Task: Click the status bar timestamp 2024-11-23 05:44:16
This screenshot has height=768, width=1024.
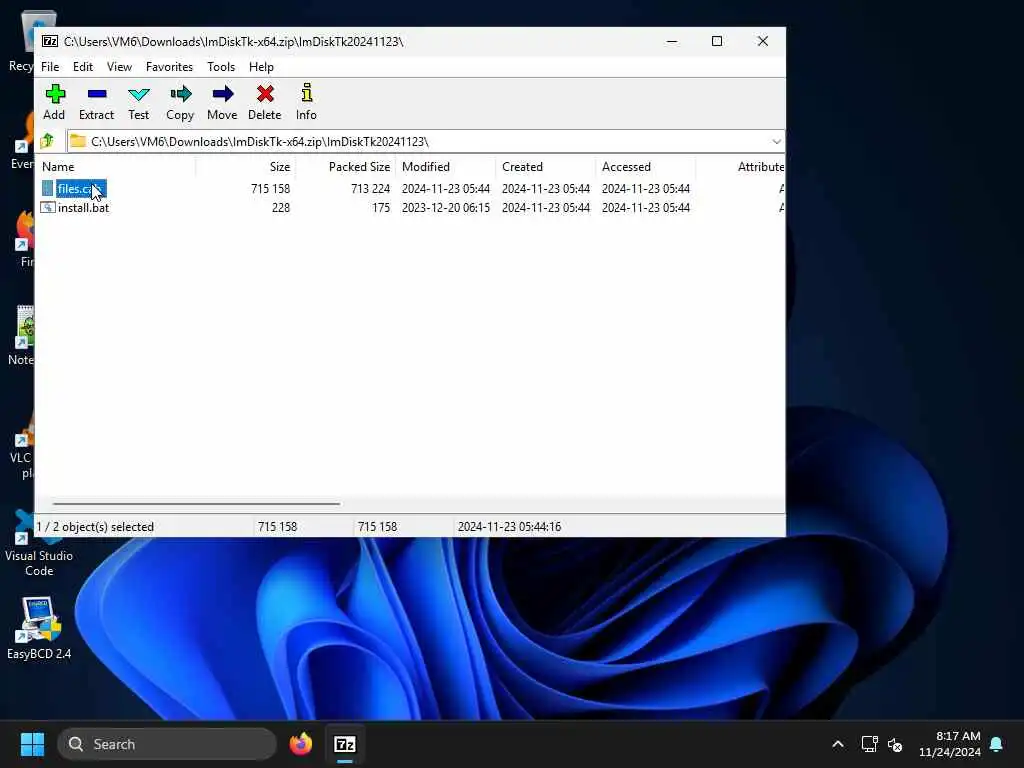Action: [509, 526]
